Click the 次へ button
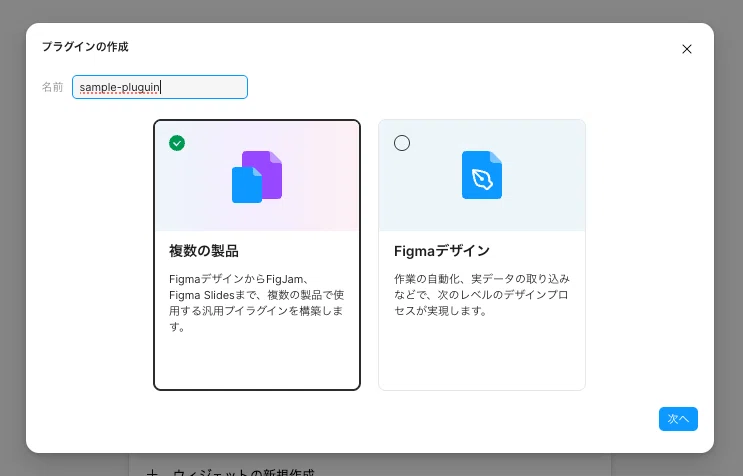 pyautogui.click(x=678, y=419)
